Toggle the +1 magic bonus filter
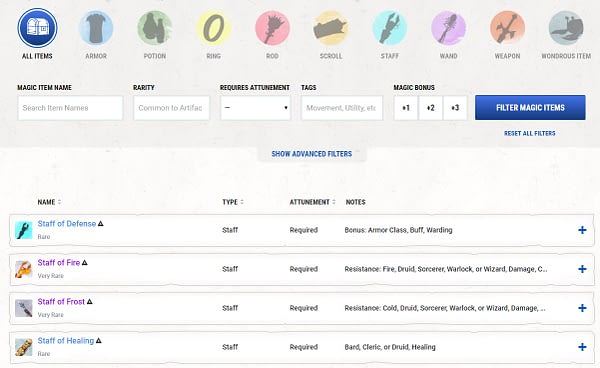 coord(406,108)
